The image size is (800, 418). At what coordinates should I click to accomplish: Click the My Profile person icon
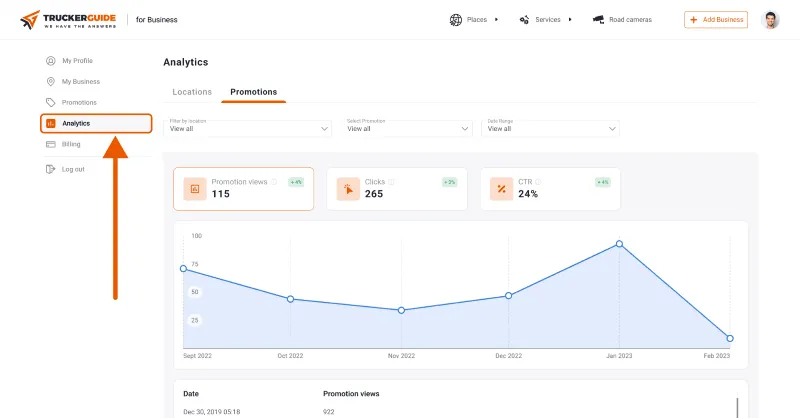click(x=51, y=61)
